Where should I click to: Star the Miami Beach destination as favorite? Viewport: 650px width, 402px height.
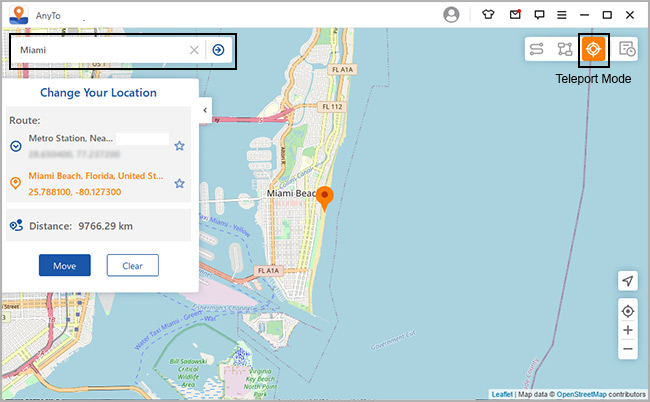click(x=180, y=183)
